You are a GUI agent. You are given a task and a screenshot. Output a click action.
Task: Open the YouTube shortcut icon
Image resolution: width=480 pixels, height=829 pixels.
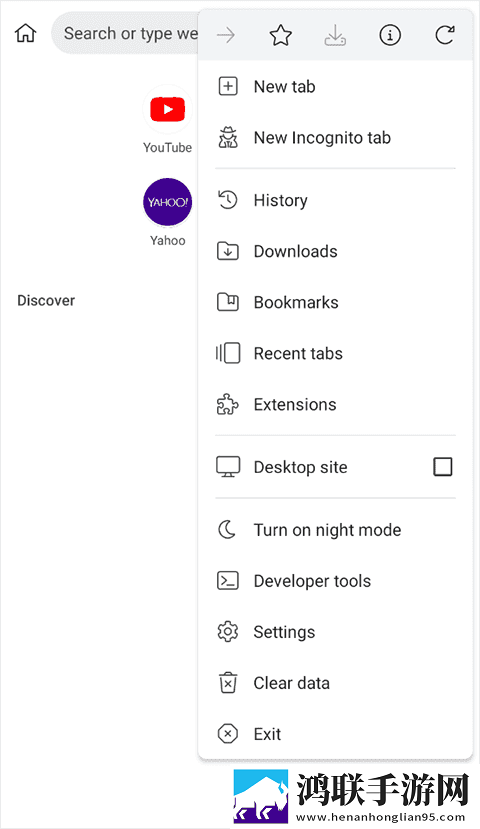tap(168, 109)
